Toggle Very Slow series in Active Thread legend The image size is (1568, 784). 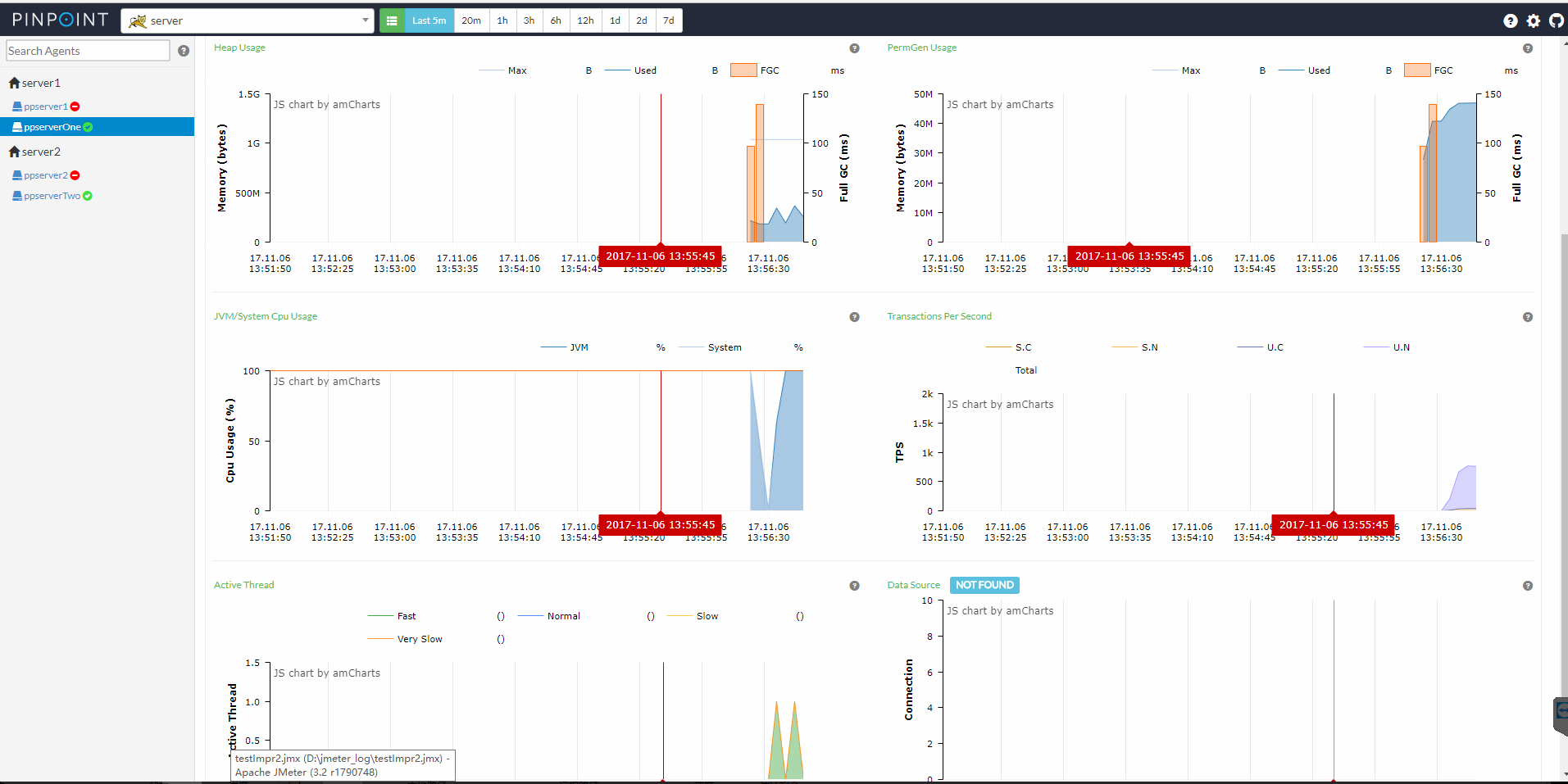(x=419, y=639)
